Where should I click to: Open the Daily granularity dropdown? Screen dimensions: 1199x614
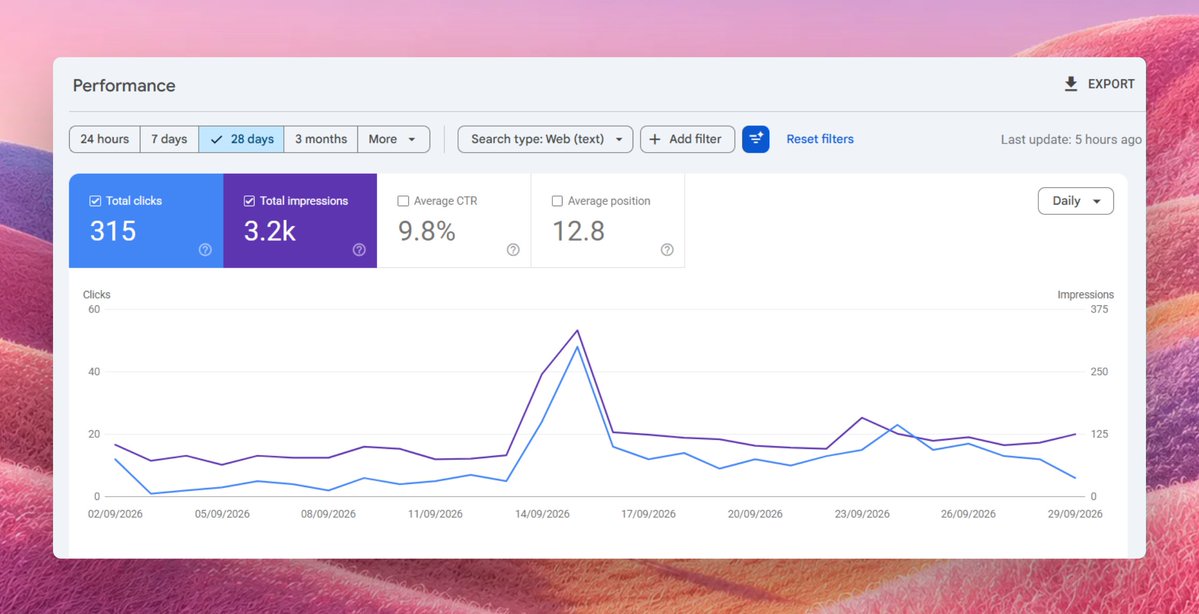click(x=1075, y=201)
